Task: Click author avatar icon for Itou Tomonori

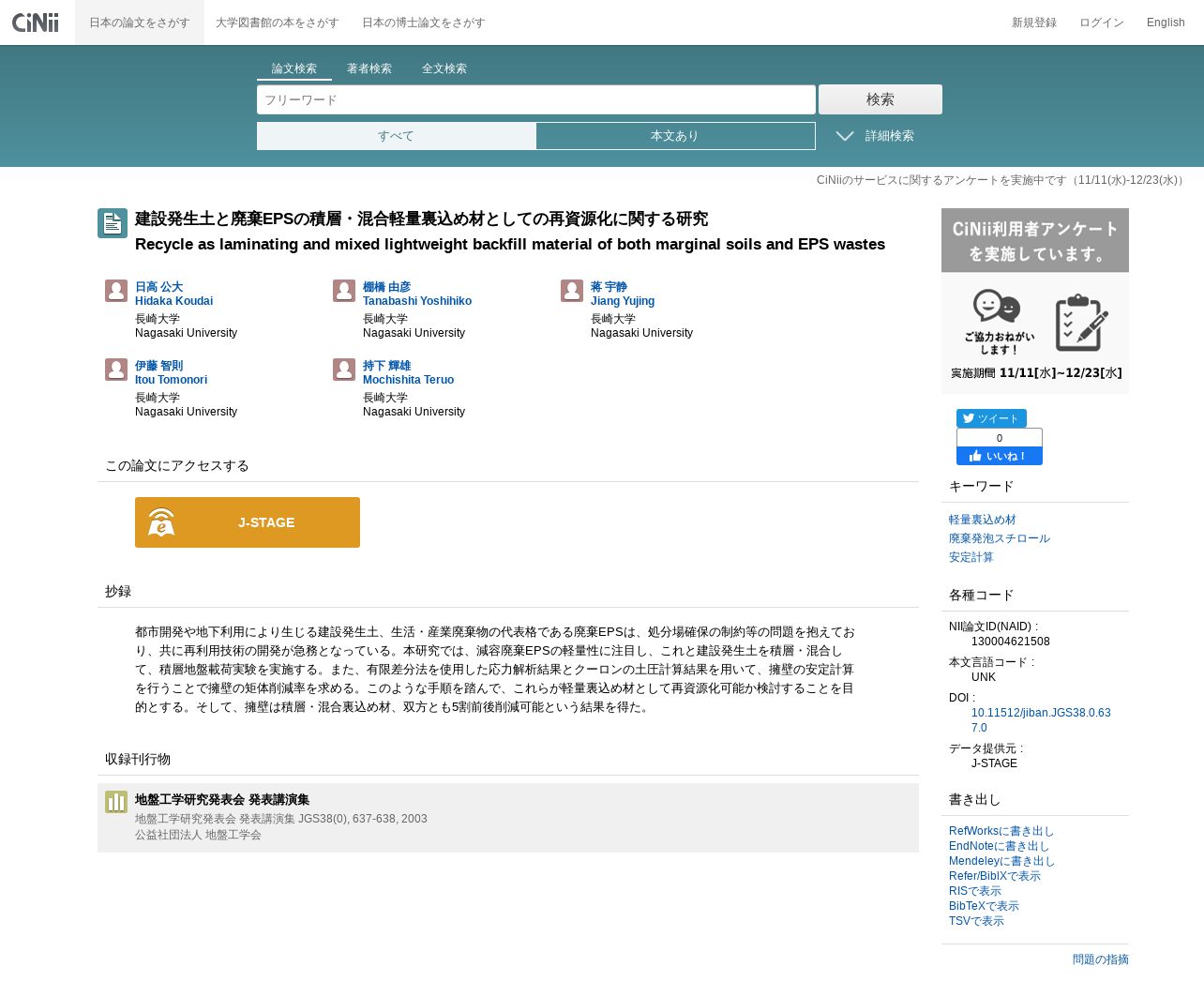Action: (x=116, y=370)
